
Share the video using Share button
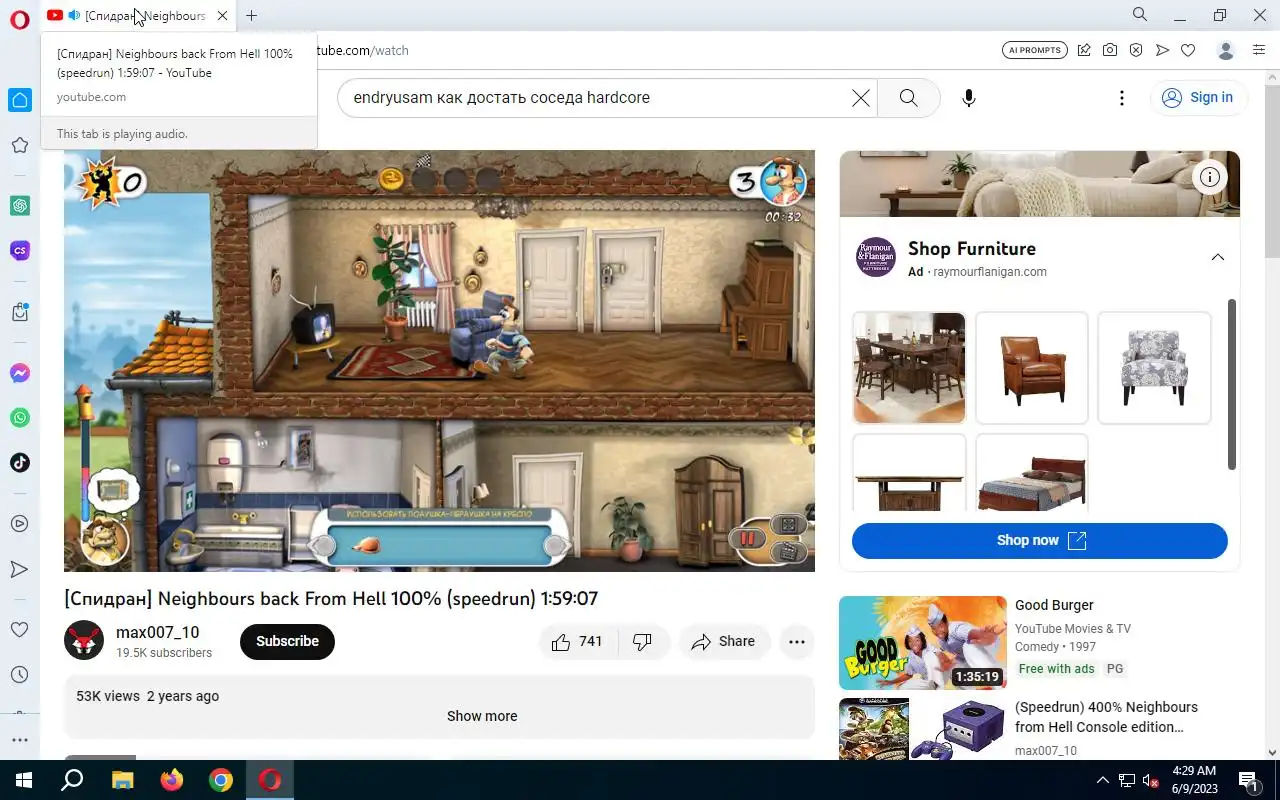[724, 641]
